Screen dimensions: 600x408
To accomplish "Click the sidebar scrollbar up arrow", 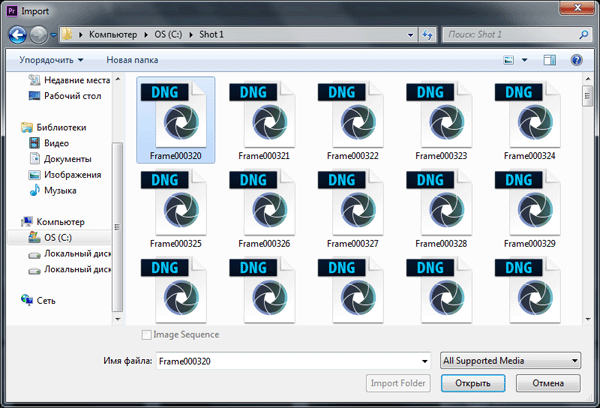I will coord(118,79).
